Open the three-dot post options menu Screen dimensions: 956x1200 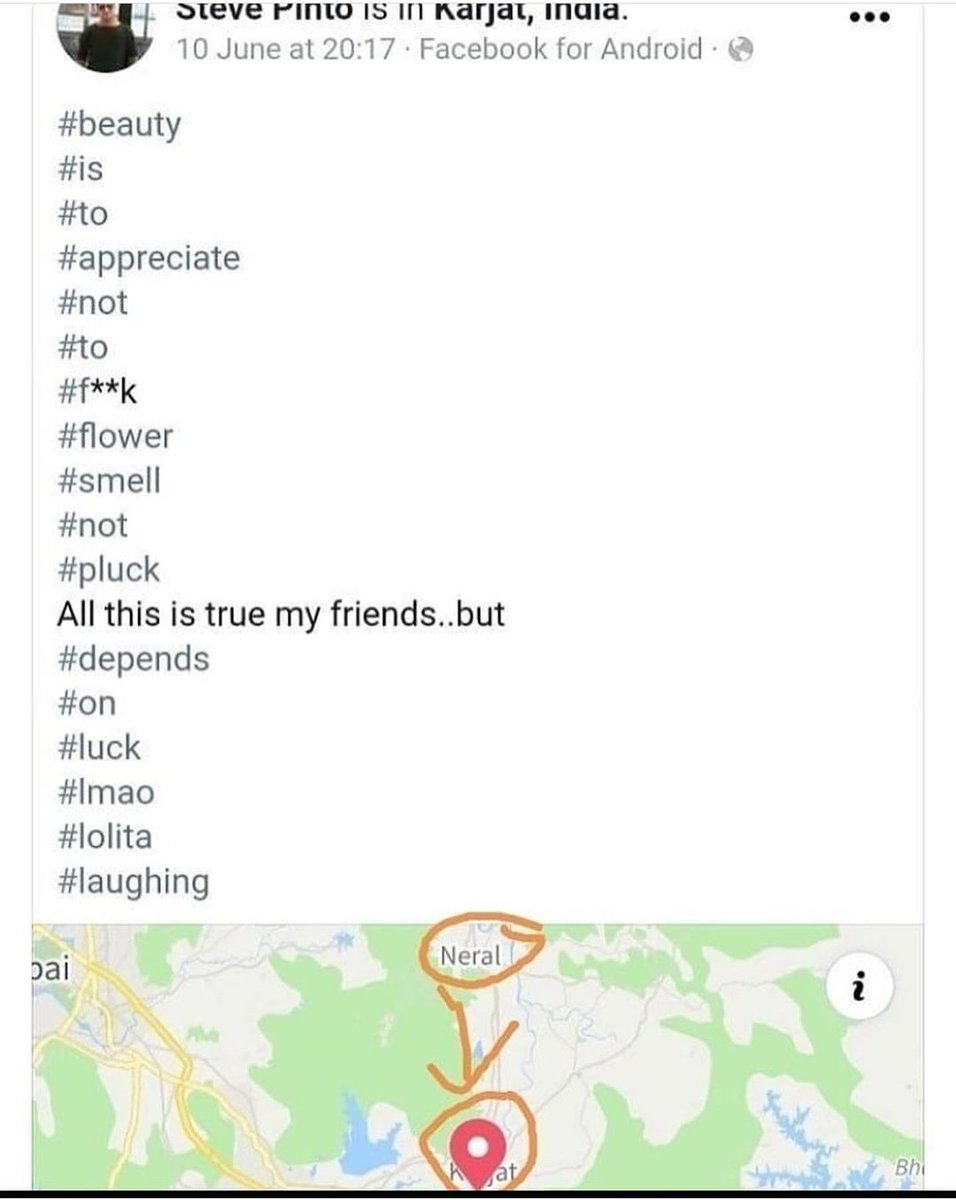868,16
